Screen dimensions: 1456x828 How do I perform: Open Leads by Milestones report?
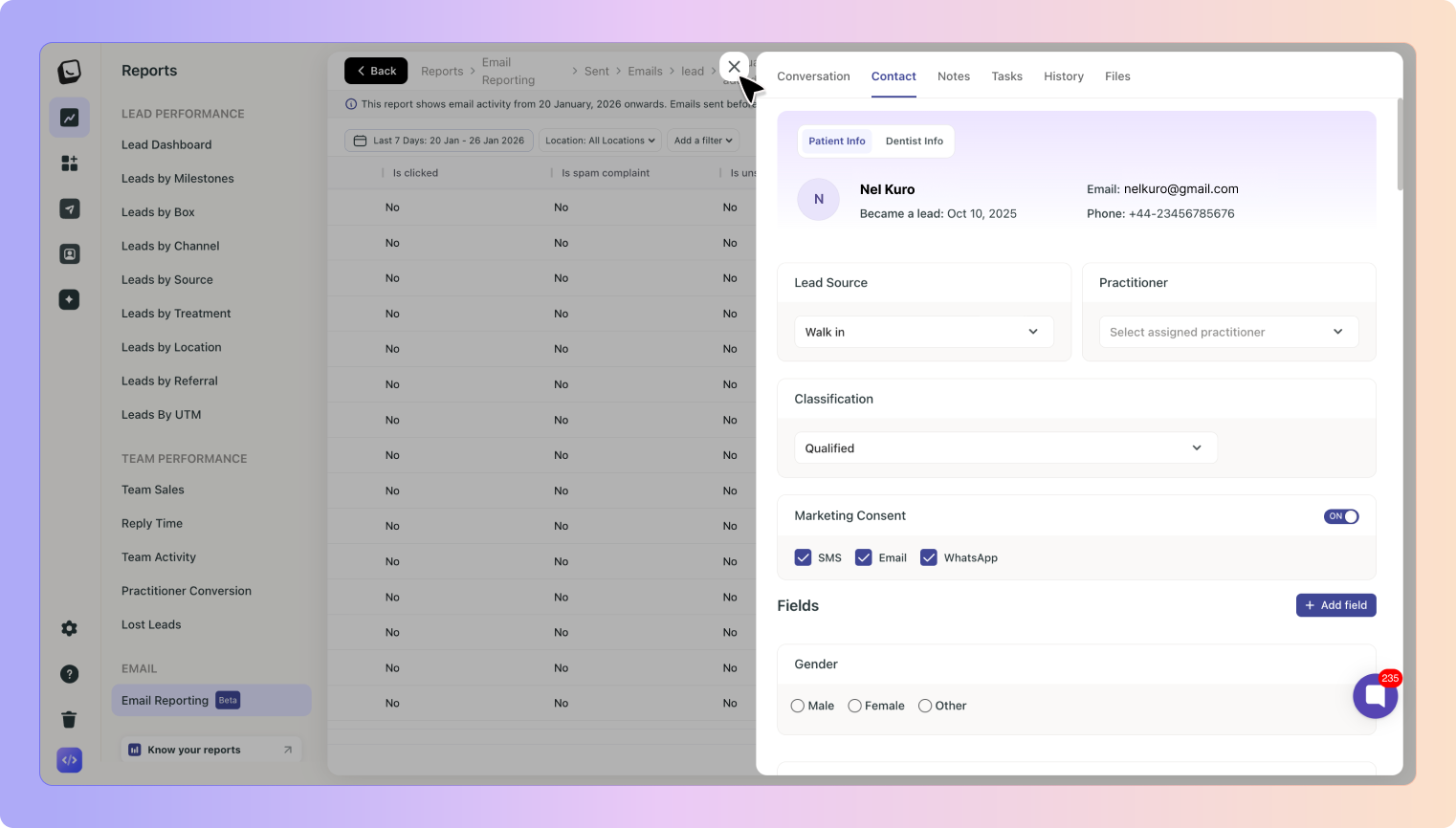click(178, 179)
